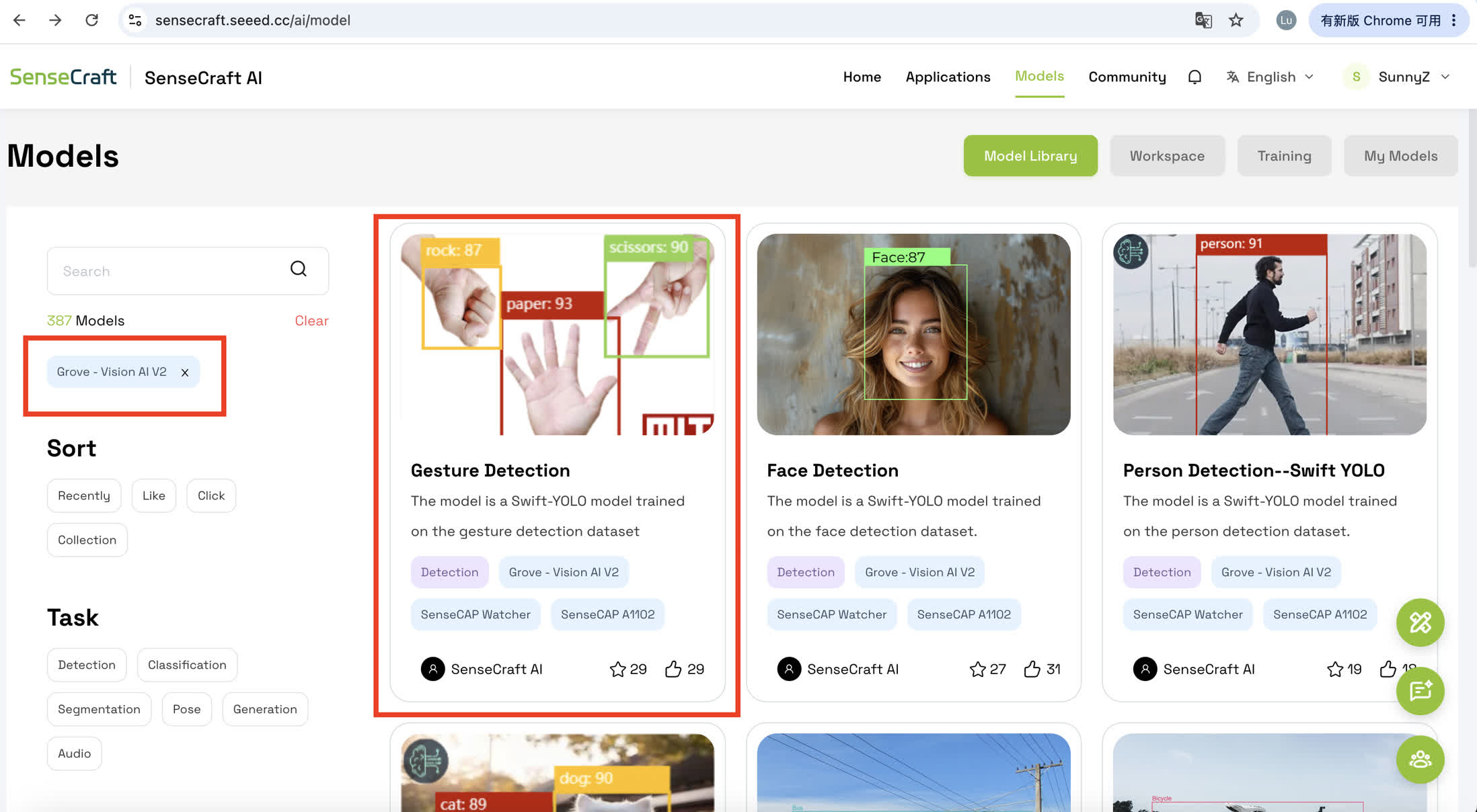Click the search magnifier icon
This screenshot has height=812, width=1477.
[299, 270]
